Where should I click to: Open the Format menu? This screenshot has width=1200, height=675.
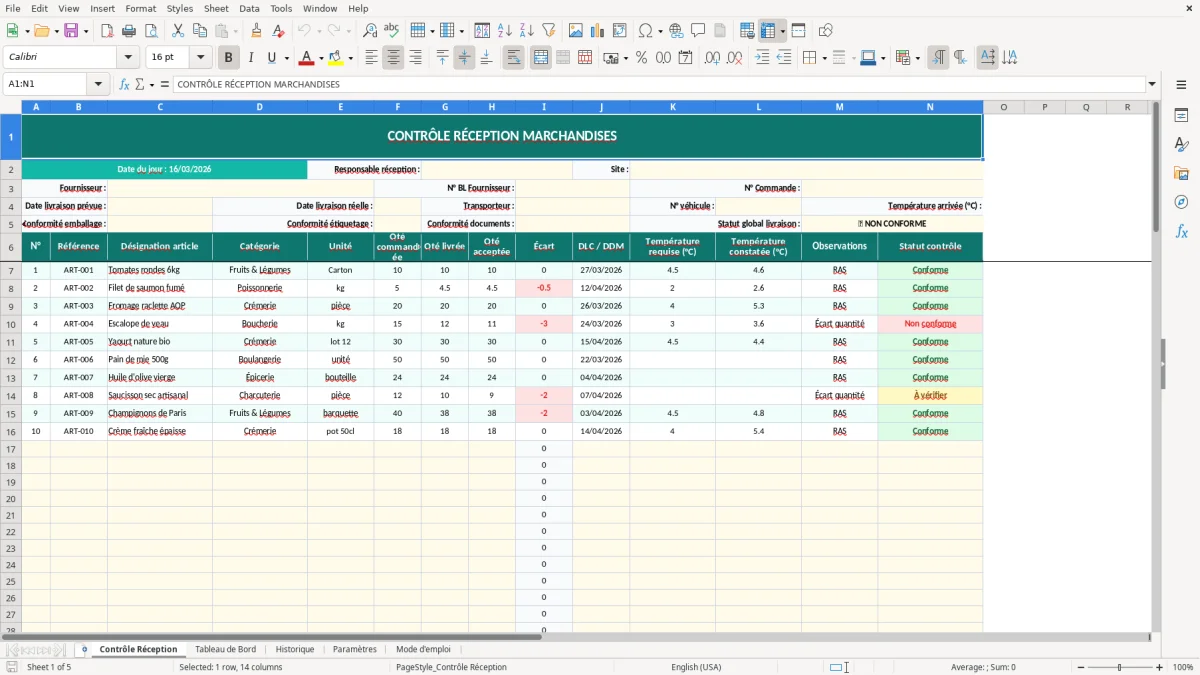pos(140,8)
